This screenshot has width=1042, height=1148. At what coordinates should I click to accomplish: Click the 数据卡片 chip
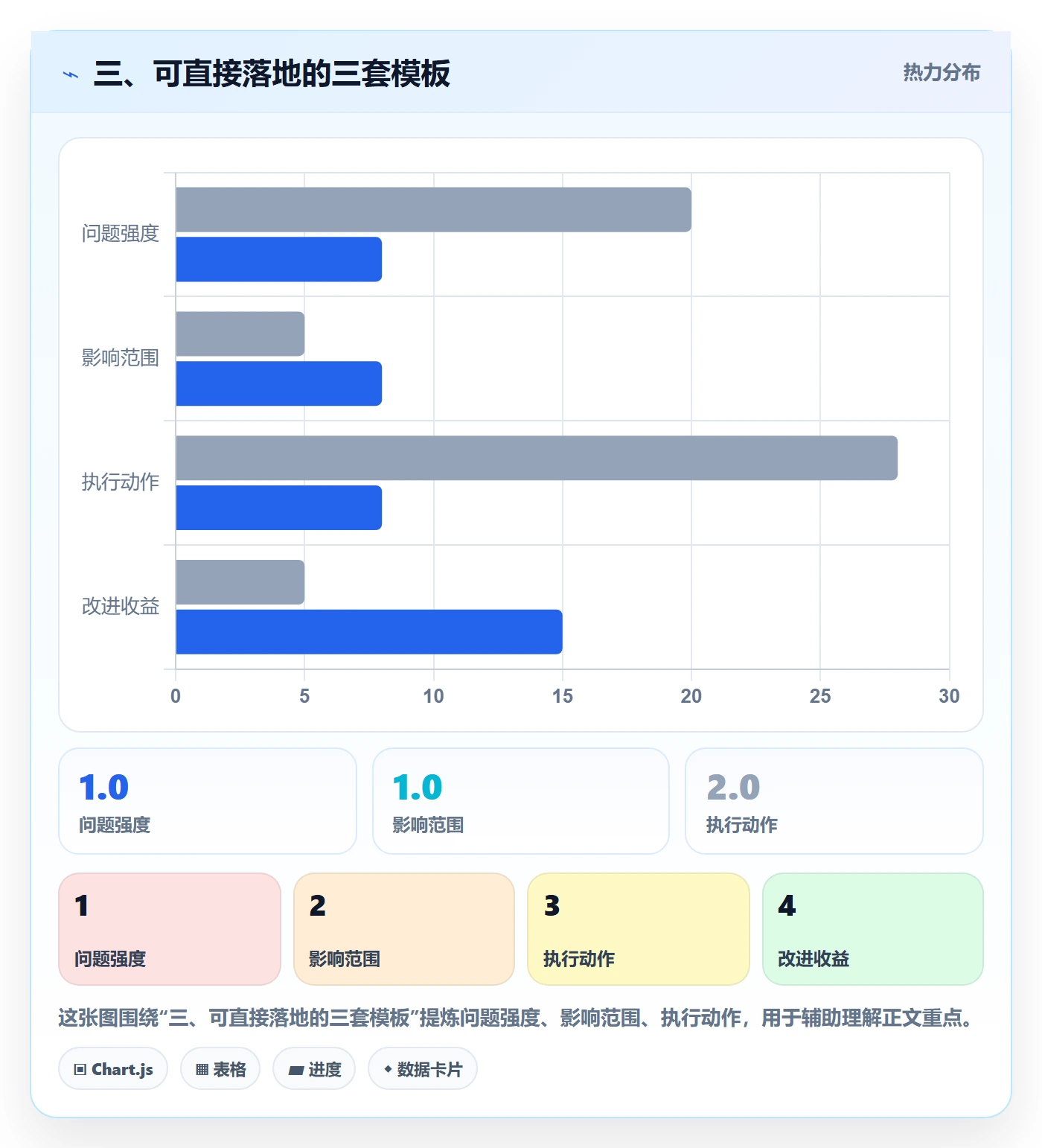point(423,1069)
